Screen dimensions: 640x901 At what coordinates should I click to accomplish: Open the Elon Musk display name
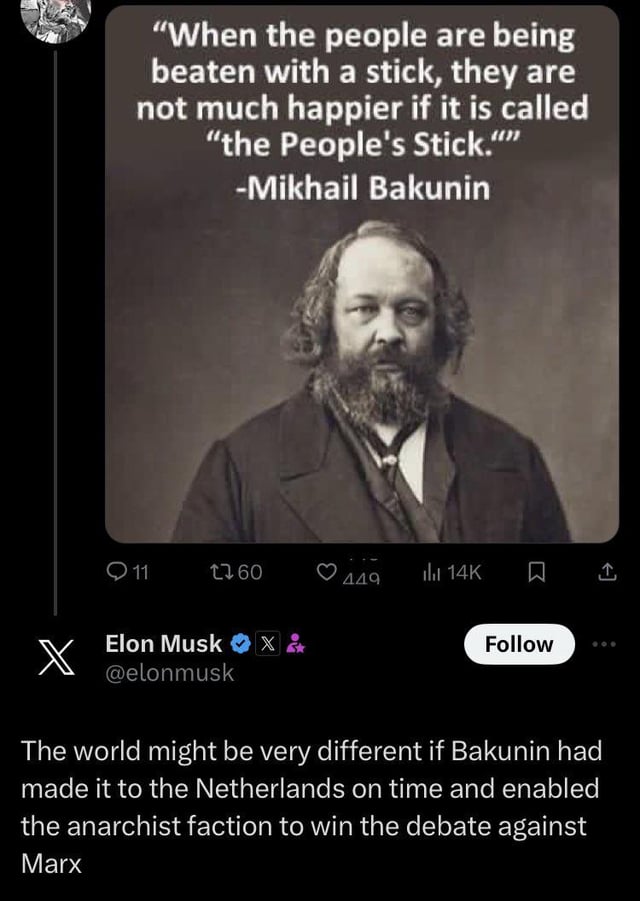coord(164,644)
